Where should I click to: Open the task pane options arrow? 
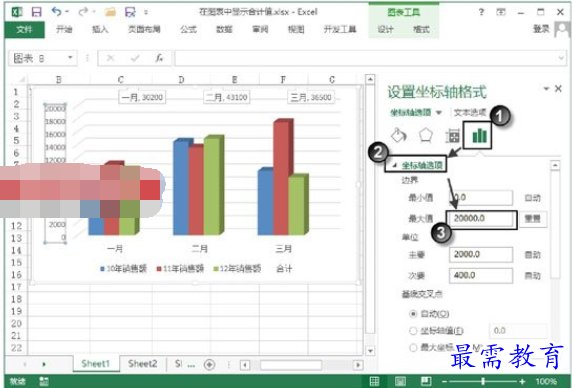click(546, 88)
